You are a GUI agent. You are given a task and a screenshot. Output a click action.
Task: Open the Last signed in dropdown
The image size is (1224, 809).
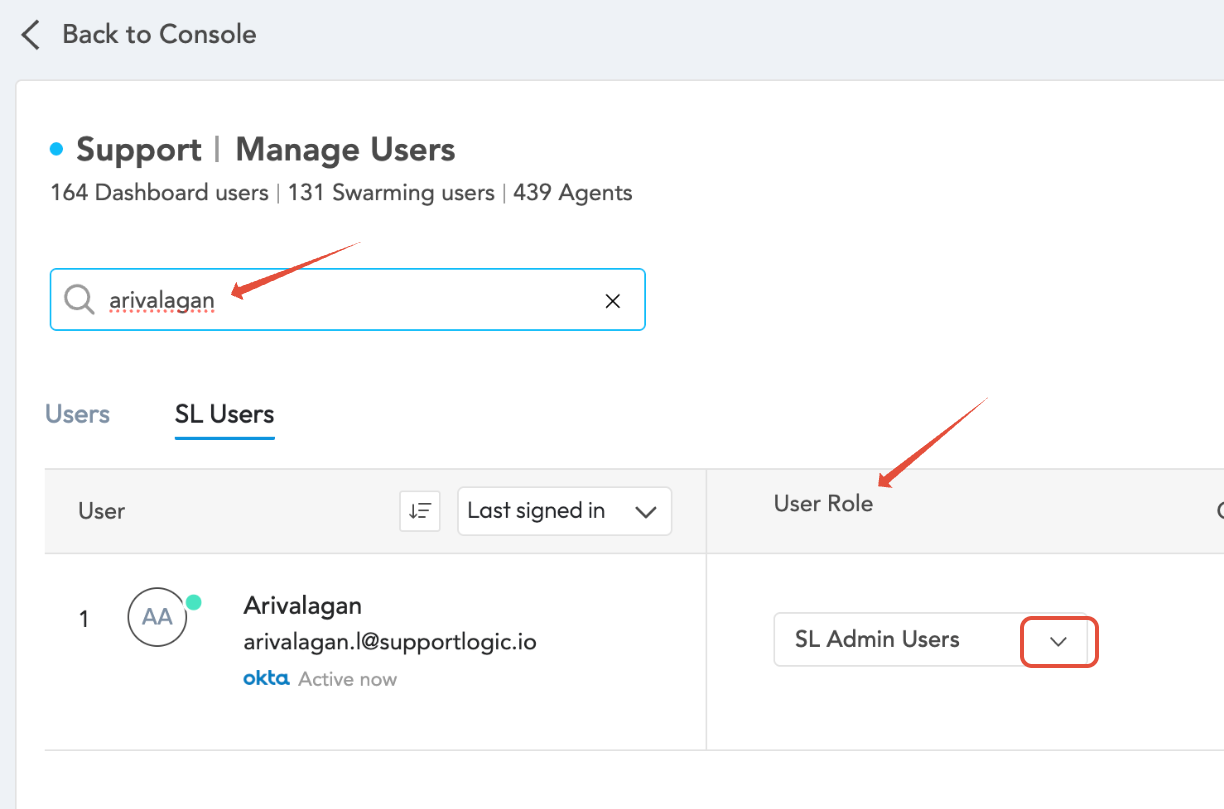coord(564,511)
